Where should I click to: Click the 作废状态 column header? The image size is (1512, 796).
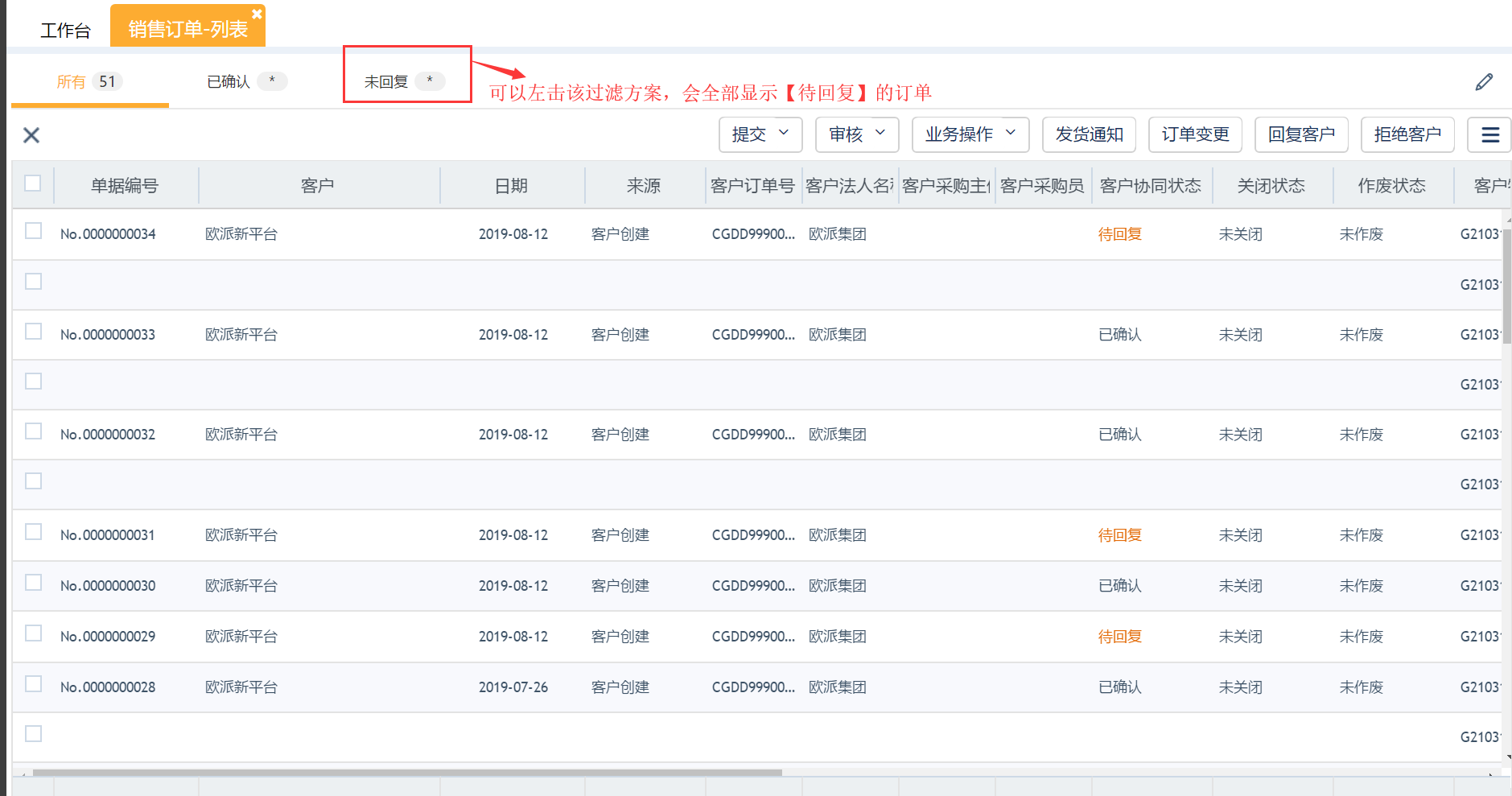1392,186
